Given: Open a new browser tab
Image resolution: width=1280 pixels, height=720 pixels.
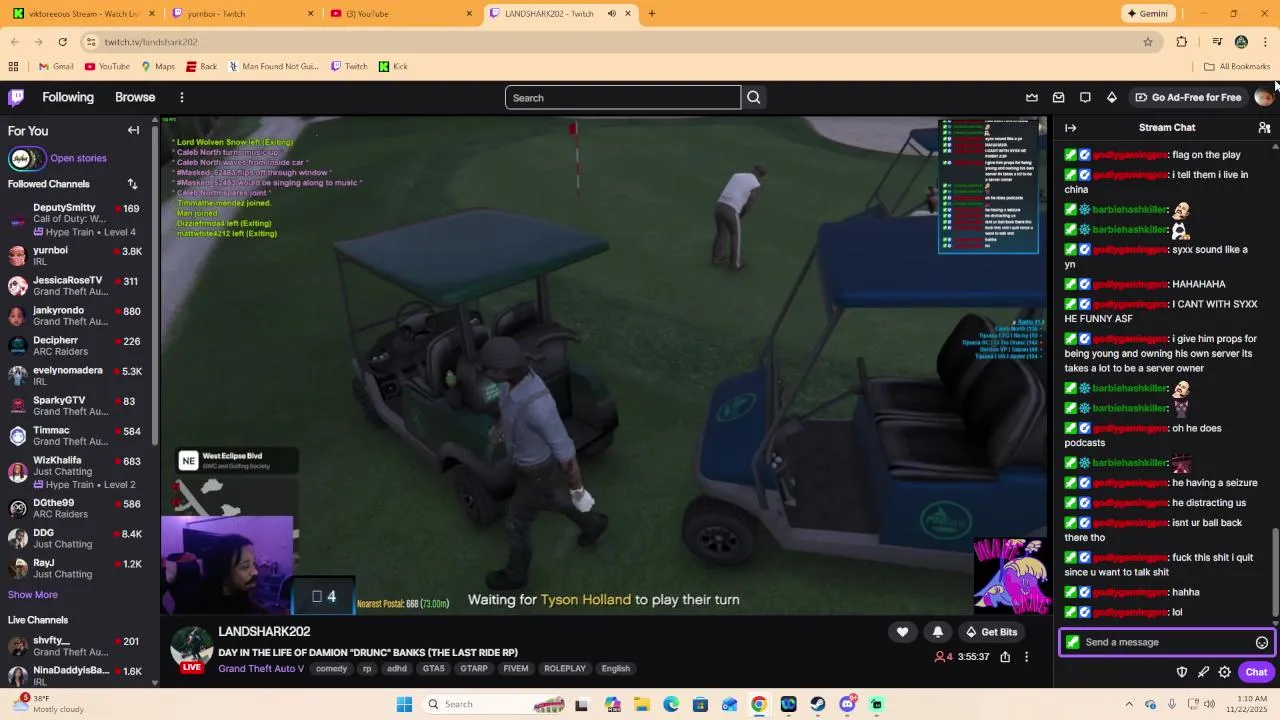Looking at the screenshot, I should 651,13.
